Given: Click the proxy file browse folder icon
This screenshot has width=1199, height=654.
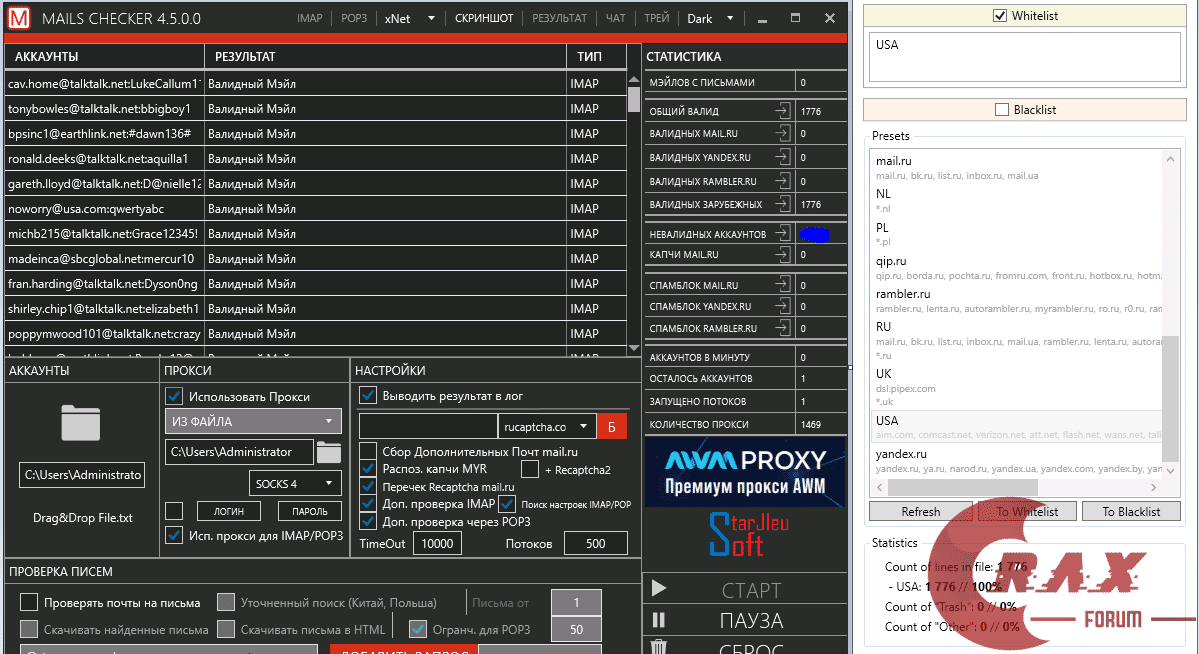Looking at the screenshot, I should click(x=329, y=453).
